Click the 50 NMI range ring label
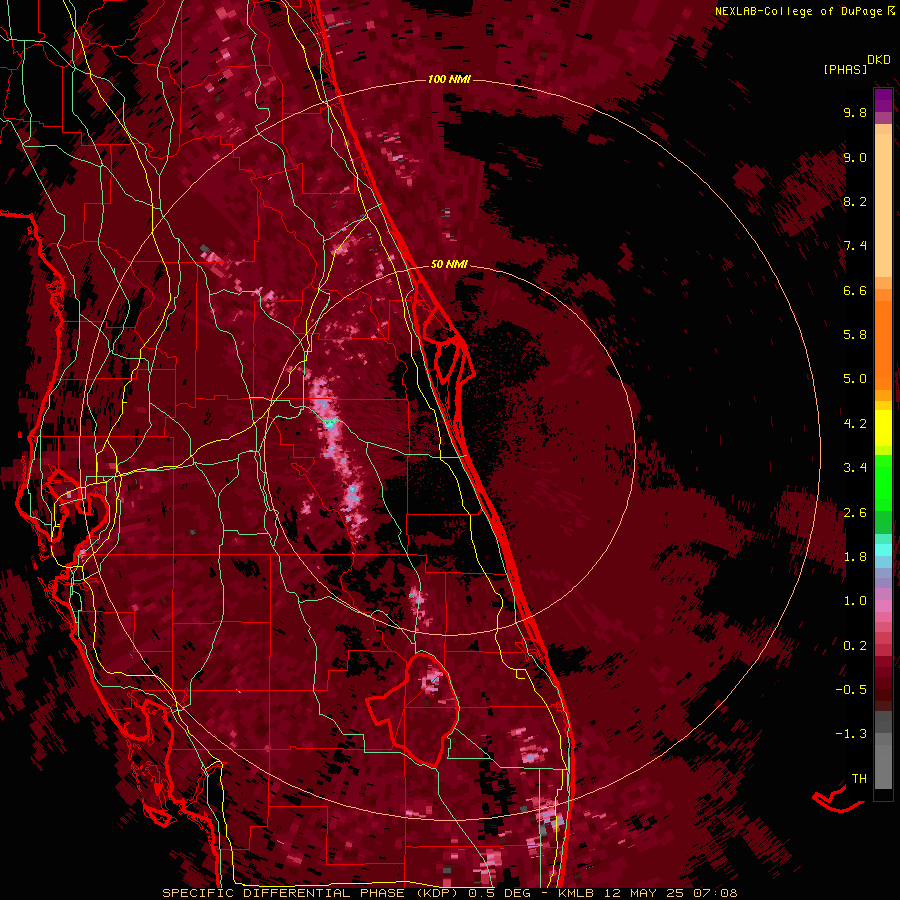The width and height of the screenshot is (900, 900). (x=449, y=264)
